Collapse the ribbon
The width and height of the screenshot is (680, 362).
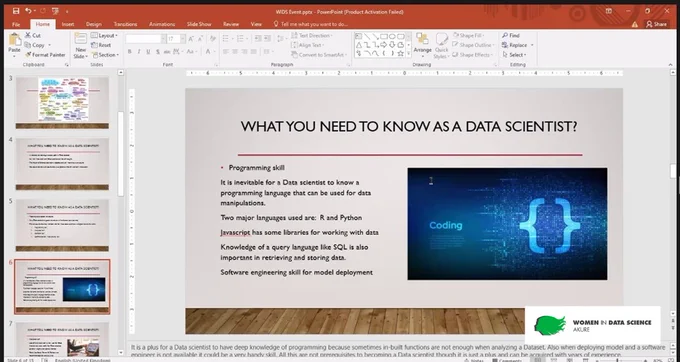pyautogui.click(x=671, y=65)
